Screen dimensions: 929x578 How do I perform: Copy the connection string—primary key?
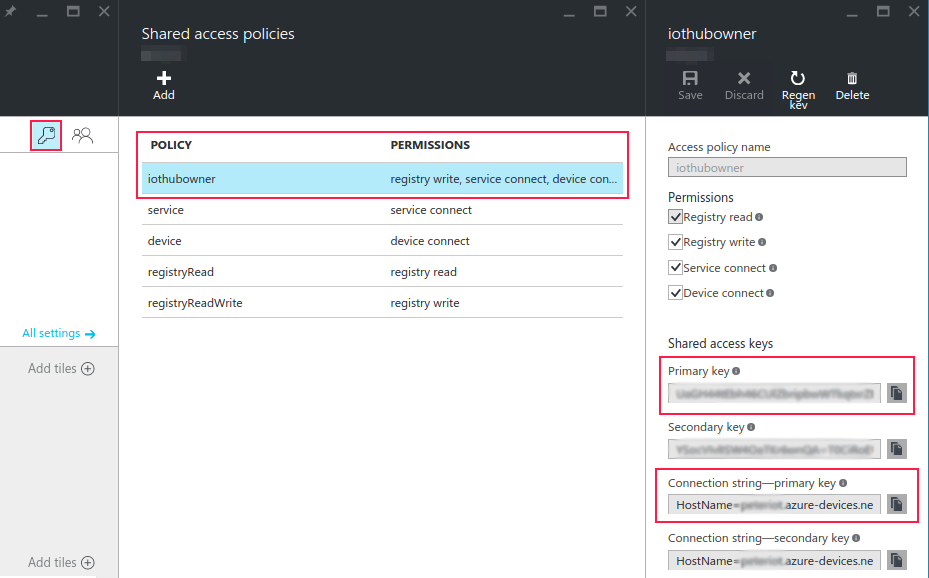(896, 505)
